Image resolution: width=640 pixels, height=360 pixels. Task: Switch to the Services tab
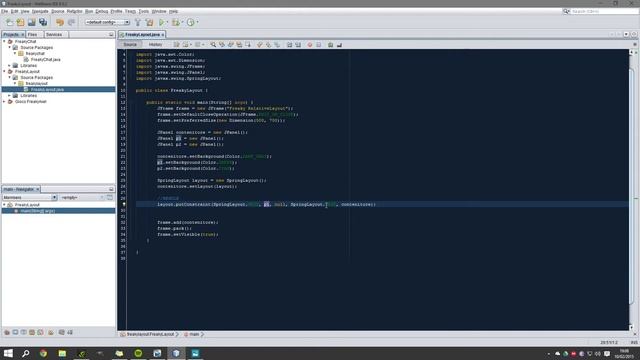coord(54,35)
